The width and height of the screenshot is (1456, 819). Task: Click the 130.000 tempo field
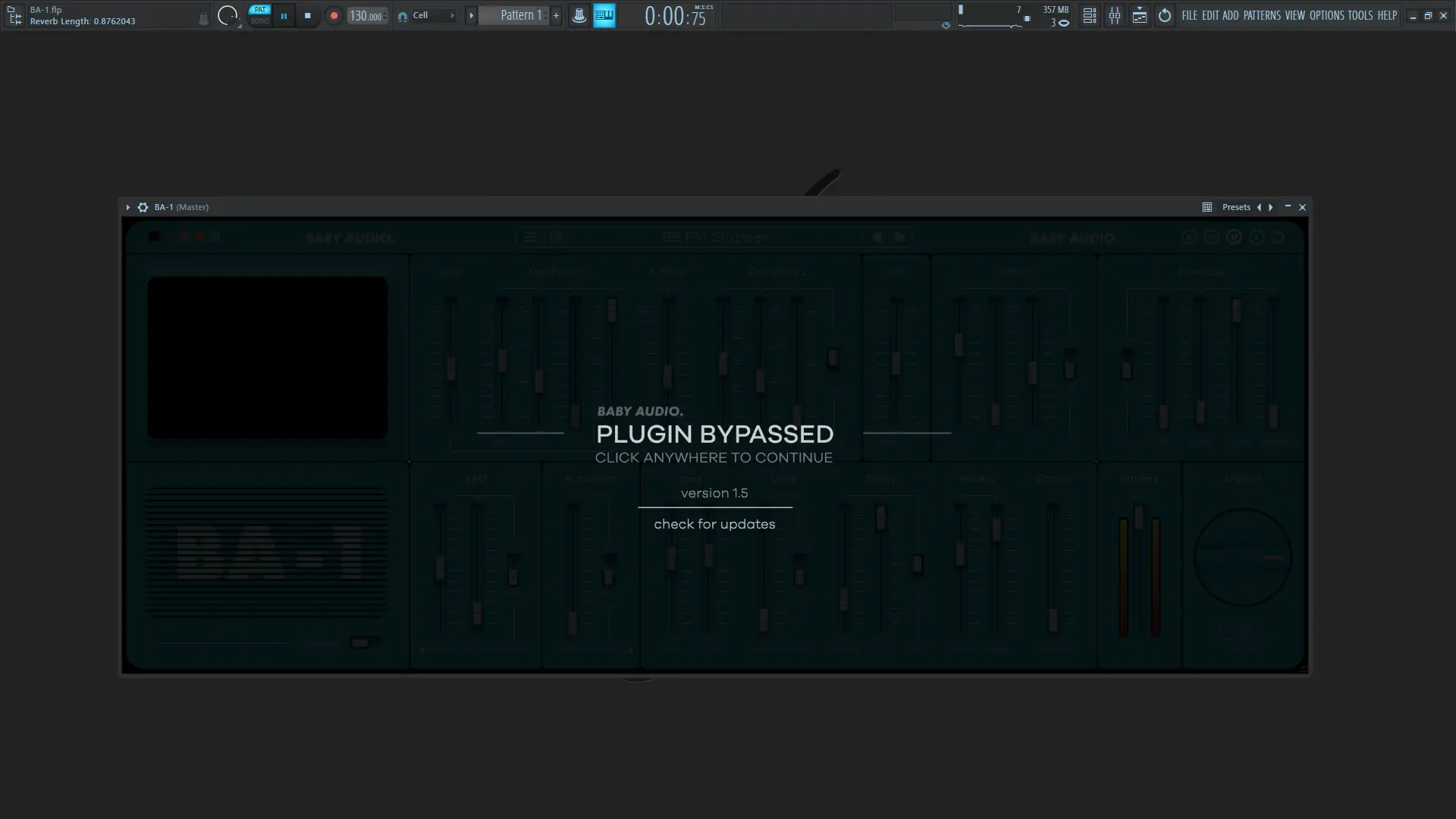[366, 16]
